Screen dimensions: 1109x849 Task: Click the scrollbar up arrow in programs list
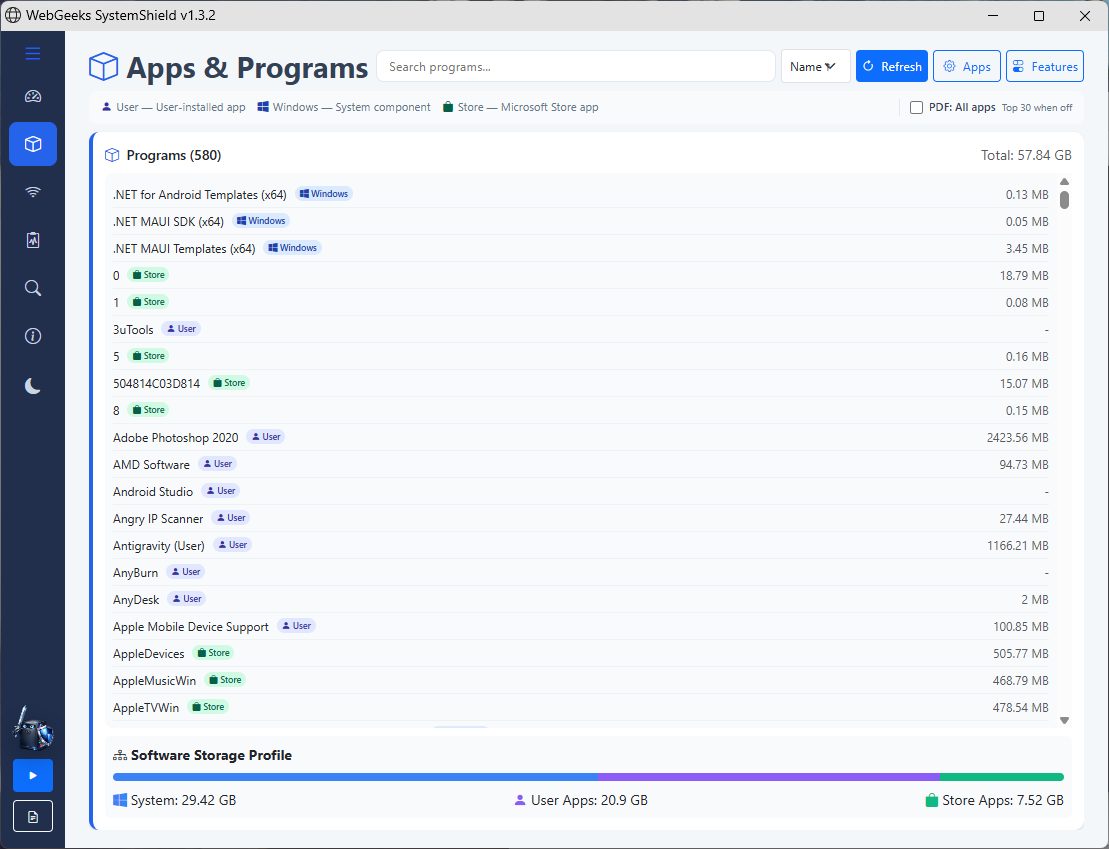pos(1064,182)
